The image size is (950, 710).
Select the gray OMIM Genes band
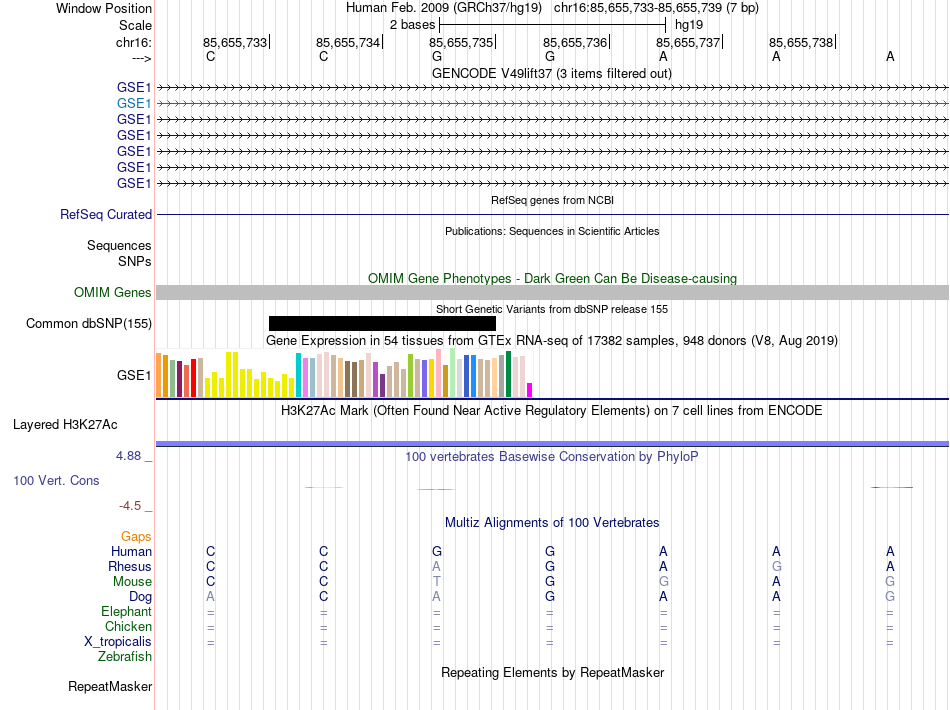click(x=552, y=293)
